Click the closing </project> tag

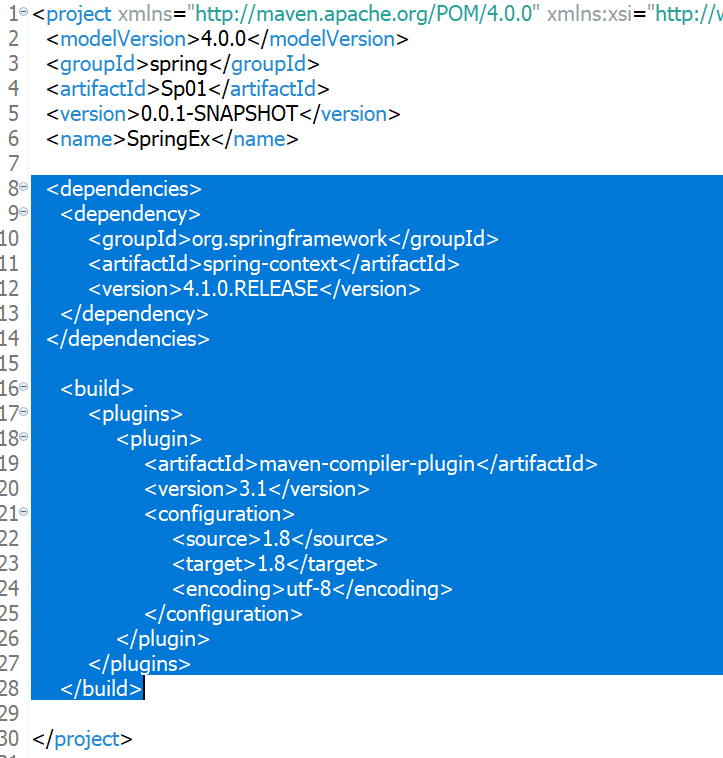[82, 740]
